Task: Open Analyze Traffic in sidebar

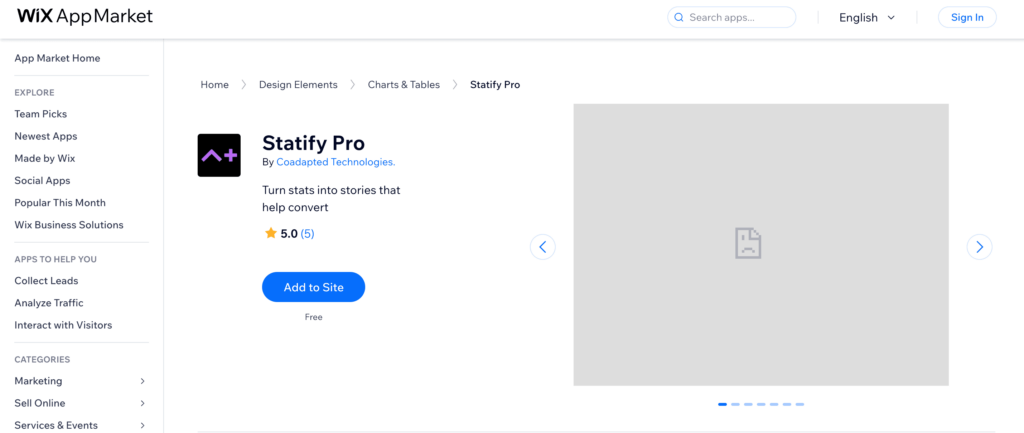Action: 49,303
